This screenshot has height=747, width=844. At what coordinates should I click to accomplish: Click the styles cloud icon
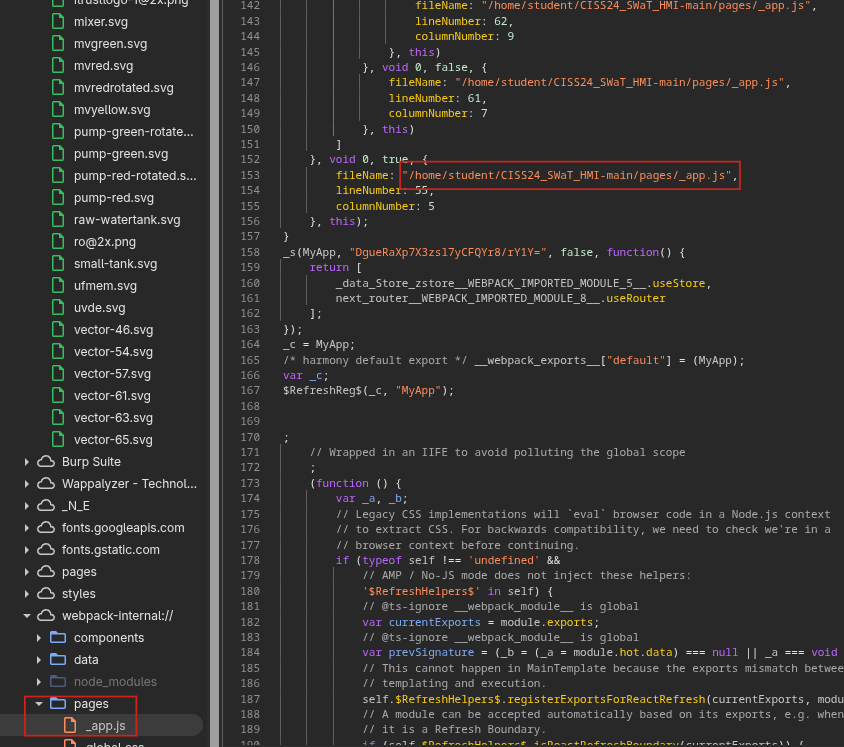click(46, 594)
